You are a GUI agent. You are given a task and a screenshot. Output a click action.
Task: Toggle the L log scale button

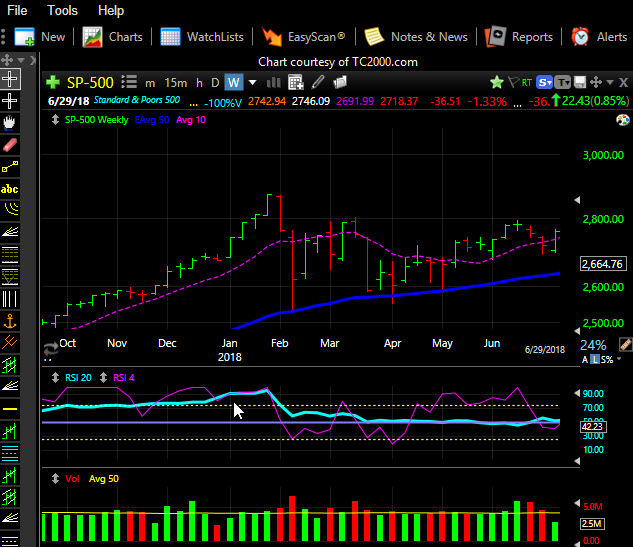click(x=595, y=359)
